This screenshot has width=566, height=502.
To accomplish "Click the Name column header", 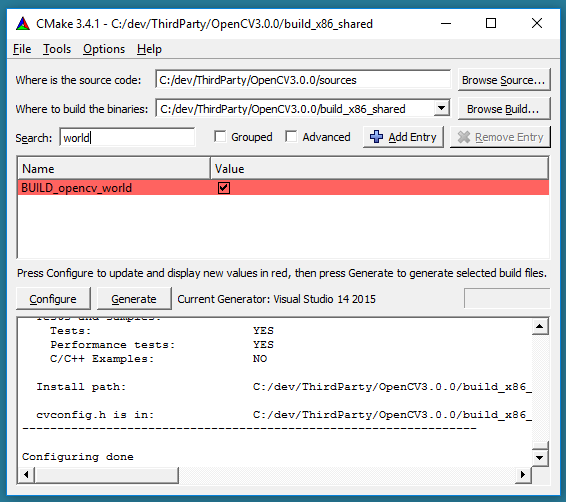I will click(114, 169).
